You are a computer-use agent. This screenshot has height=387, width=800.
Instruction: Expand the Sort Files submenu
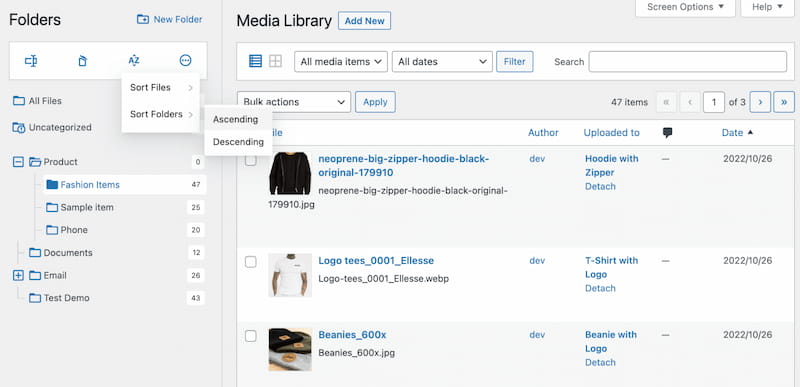(161, 88)
